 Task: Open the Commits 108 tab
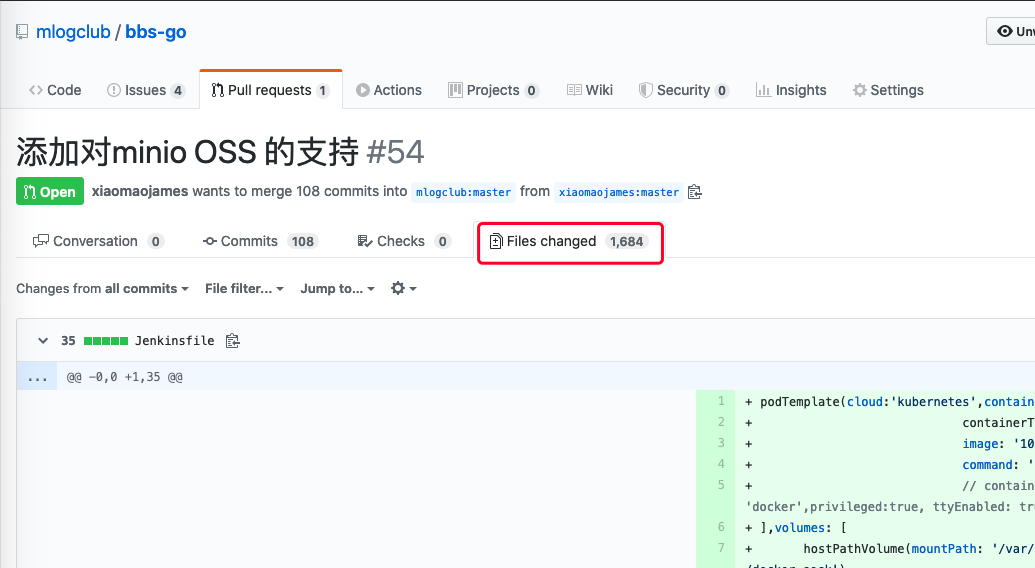[260, 241]
